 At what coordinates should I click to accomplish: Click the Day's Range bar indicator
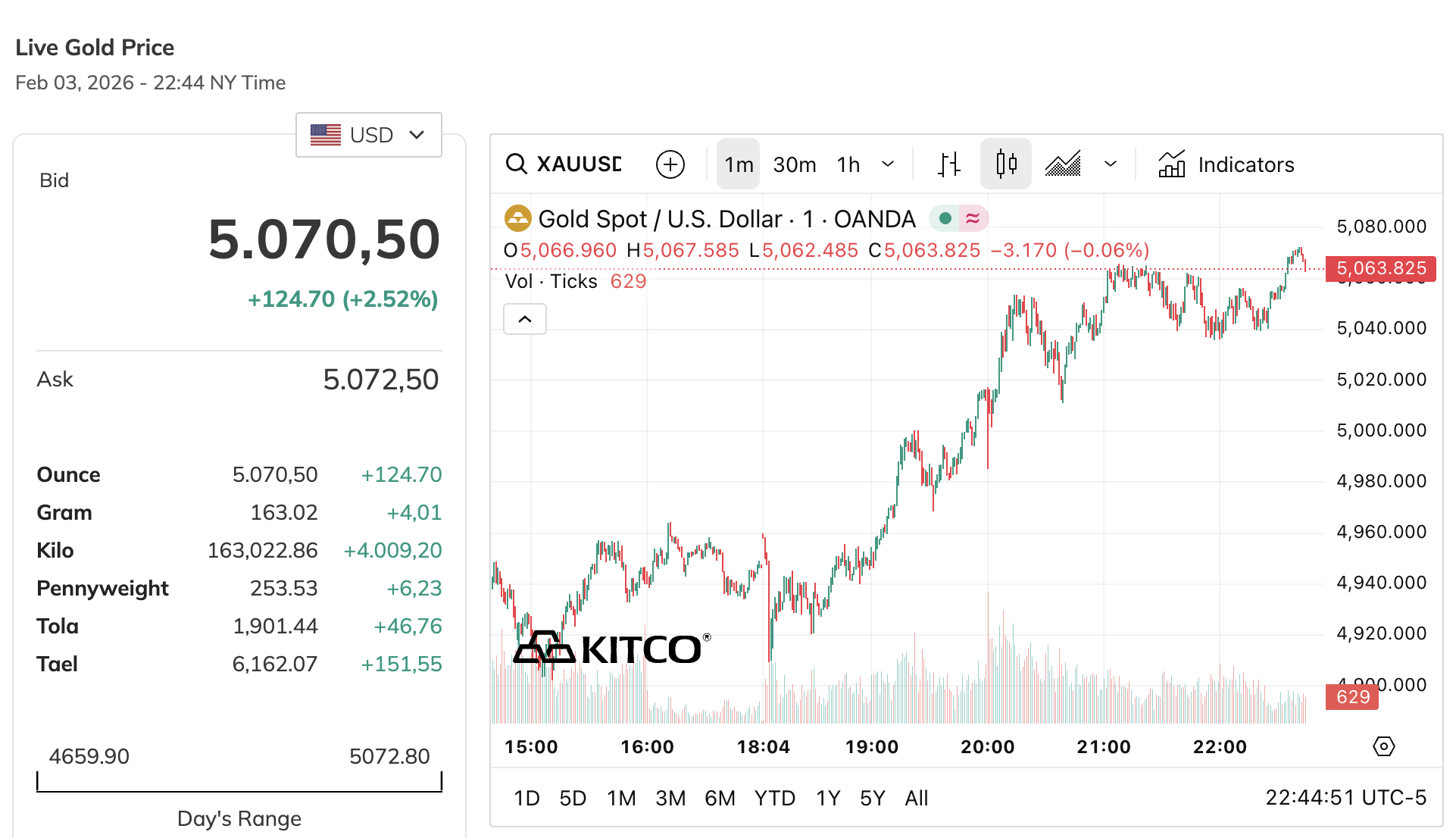[x=238, y=783]
